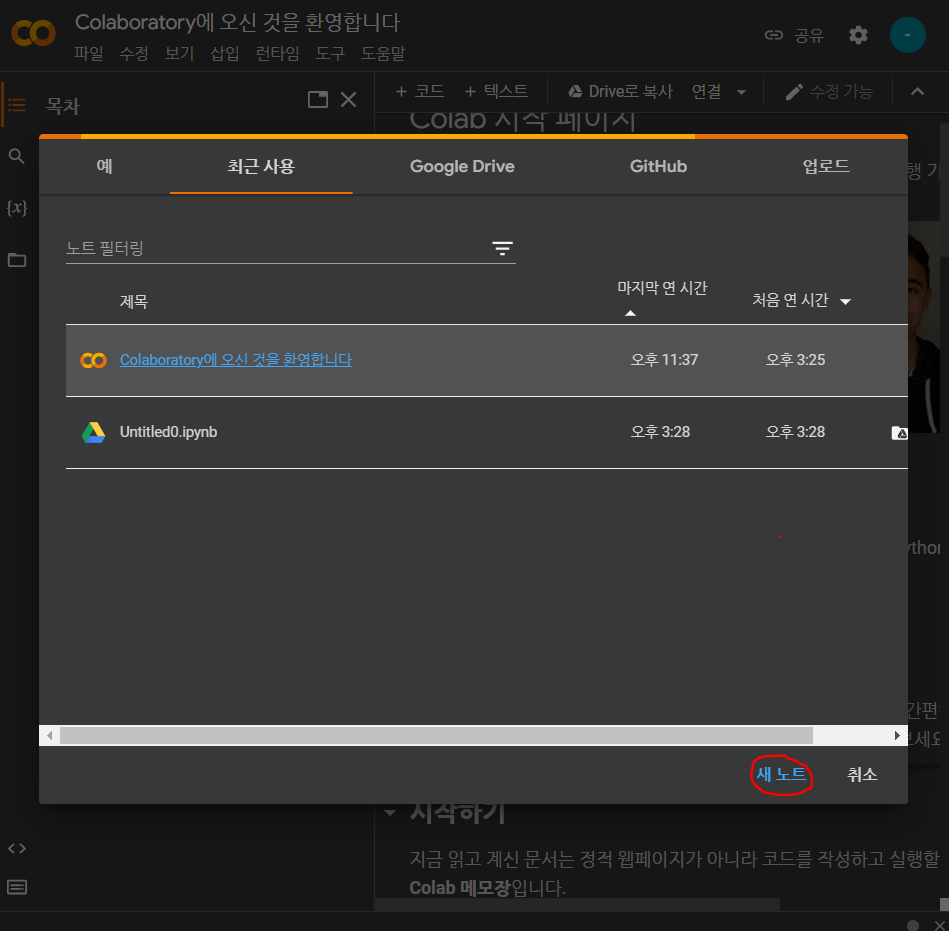Click the 제목 column header
Image resolution: width=949 pixels, height=931 pixels.
(134, 301)
